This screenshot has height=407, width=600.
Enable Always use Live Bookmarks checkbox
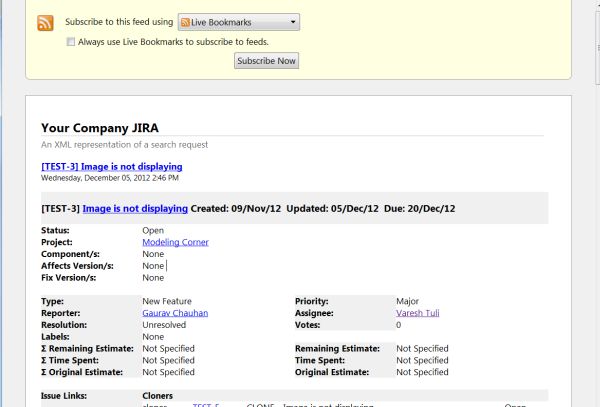tap(71, 42)
